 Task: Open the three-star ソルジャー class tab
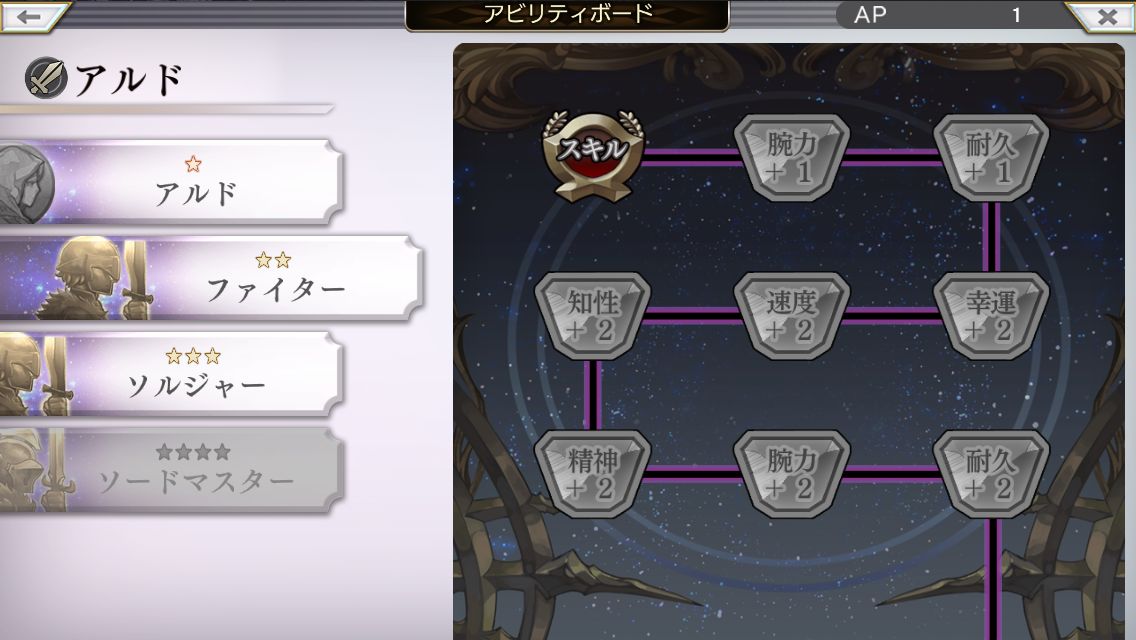tap(171, 374)
